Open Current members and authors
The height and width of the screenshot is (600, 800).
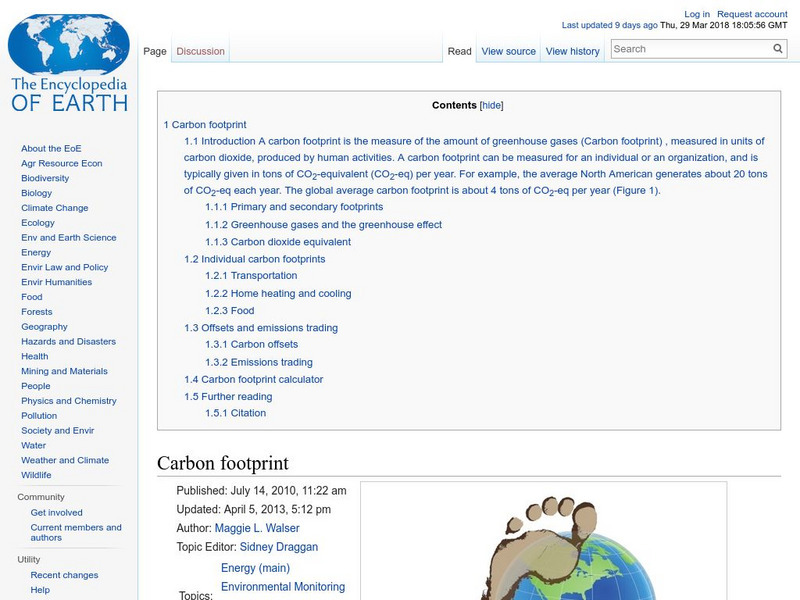[x=76, y=532]
